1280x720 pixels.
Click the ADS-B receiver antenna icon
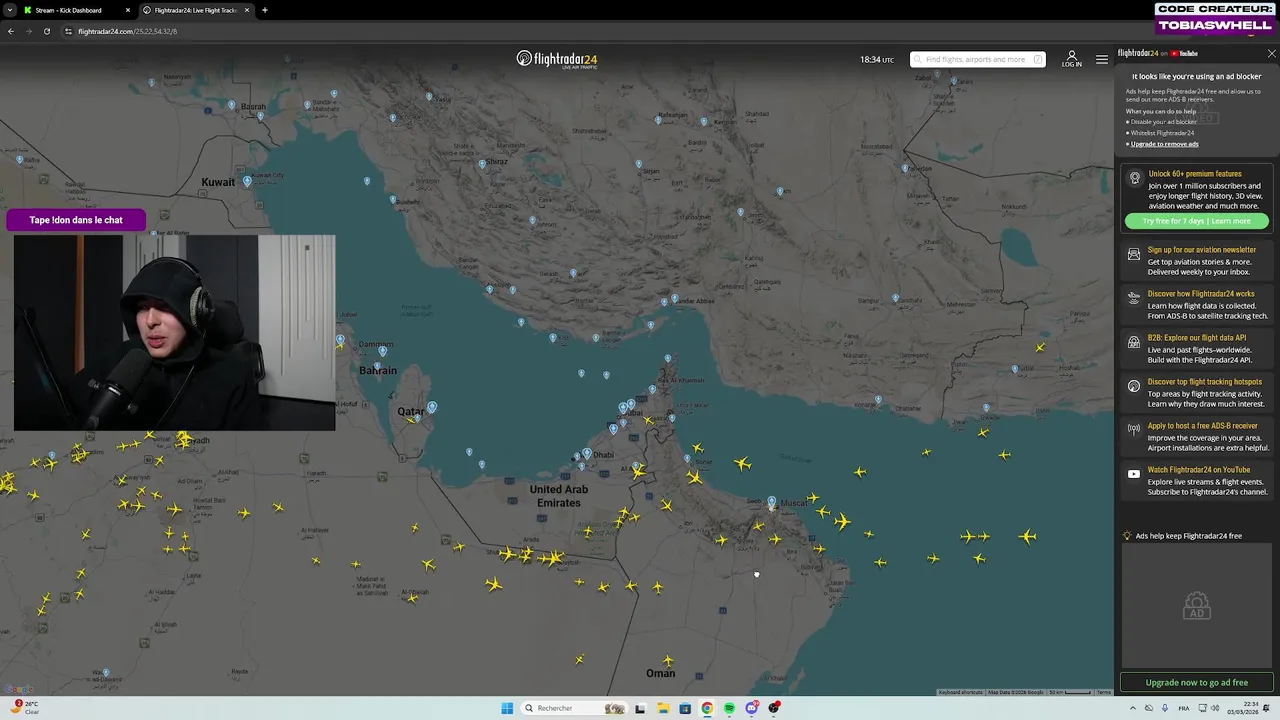1134,430
